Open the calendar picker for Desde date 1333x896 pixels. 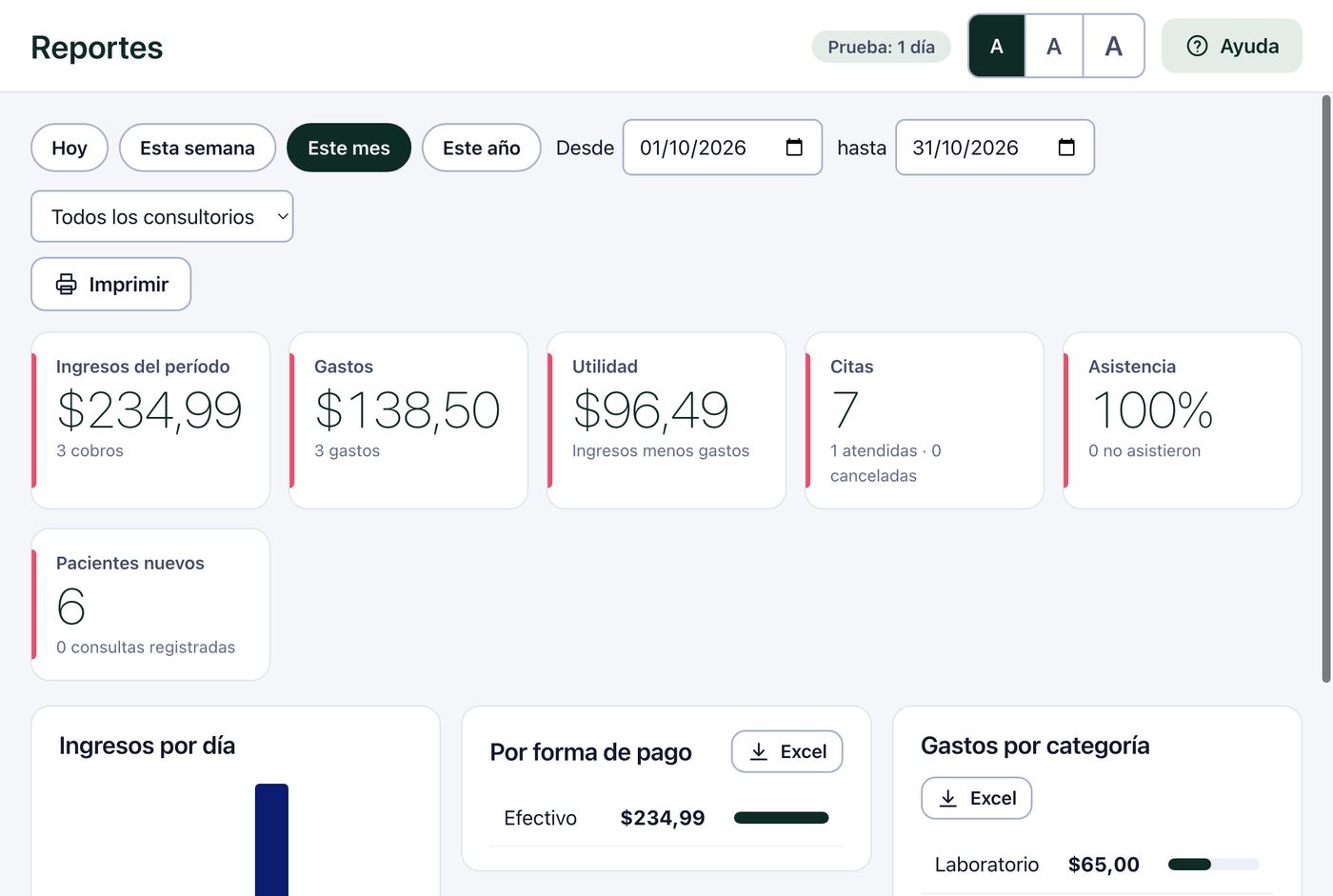(x=794, y=148)
